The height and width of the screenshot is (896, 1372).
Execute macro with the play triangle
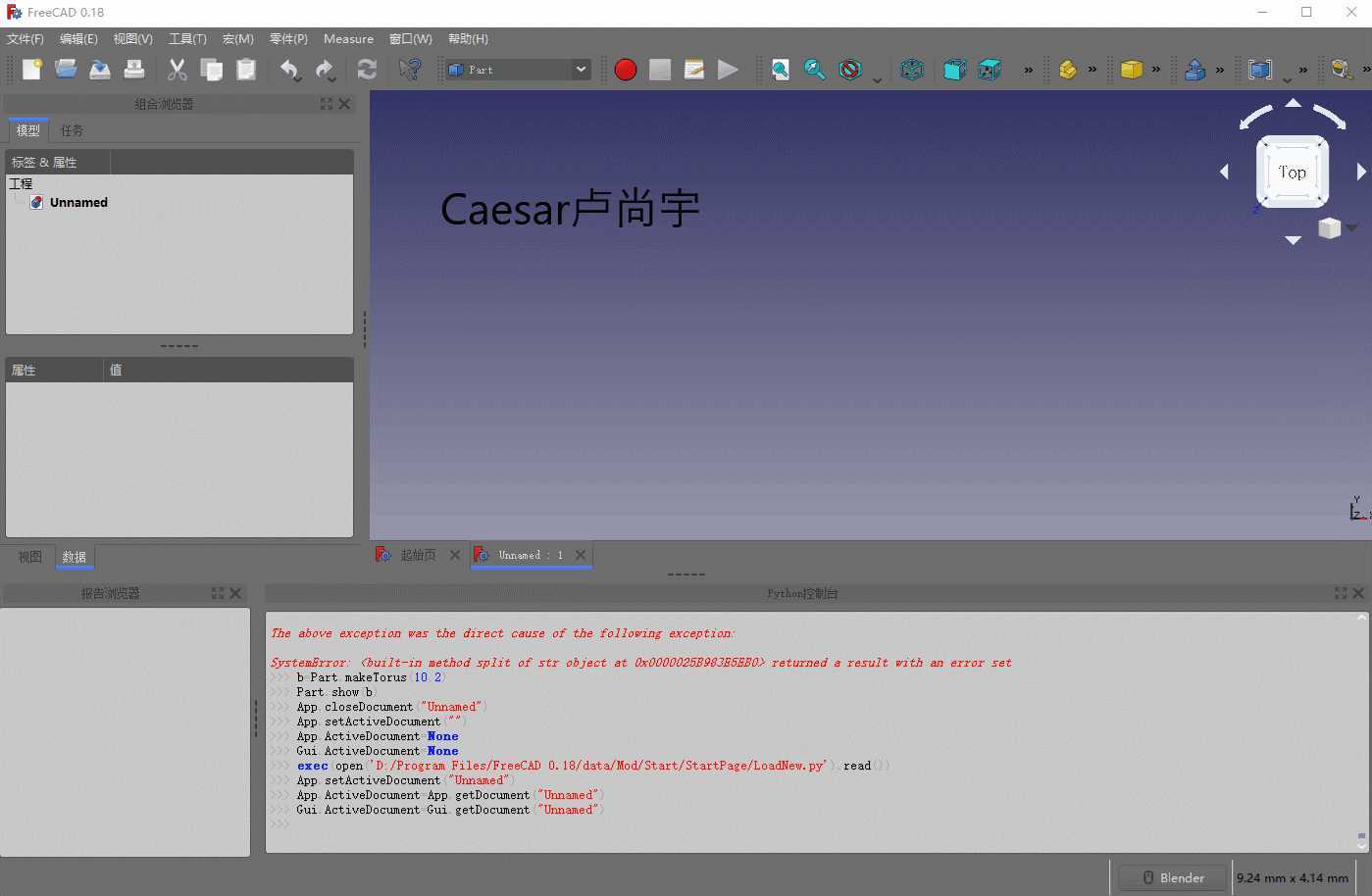click(728, 70)
